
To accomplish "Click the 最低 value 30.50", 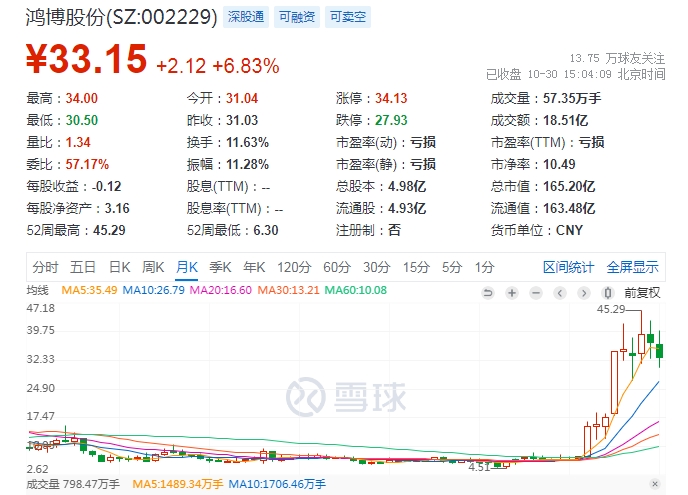I will pos(82,120).
